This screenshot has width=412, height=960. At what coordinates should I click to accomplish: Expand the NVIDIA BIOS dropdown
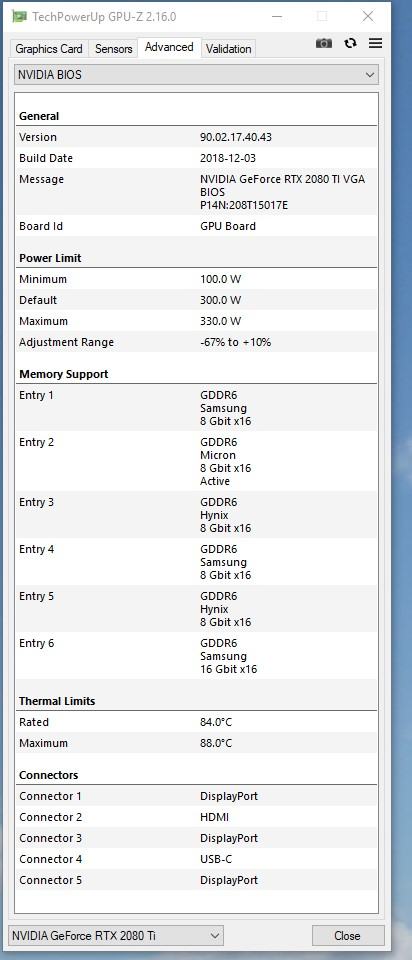click(197, 75)
